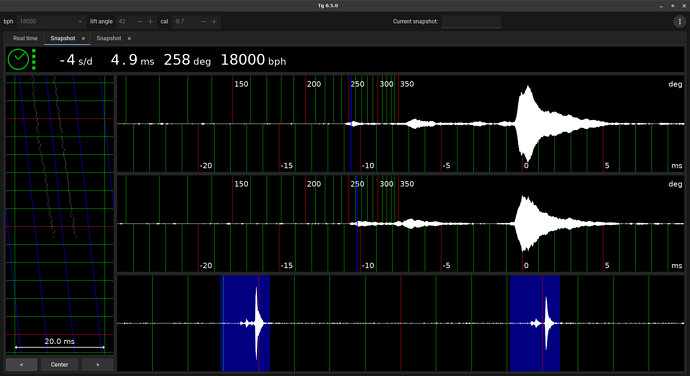Open the three-dot menu button
Viewport: 690px width, 376px height.
[x=679, y=22]
